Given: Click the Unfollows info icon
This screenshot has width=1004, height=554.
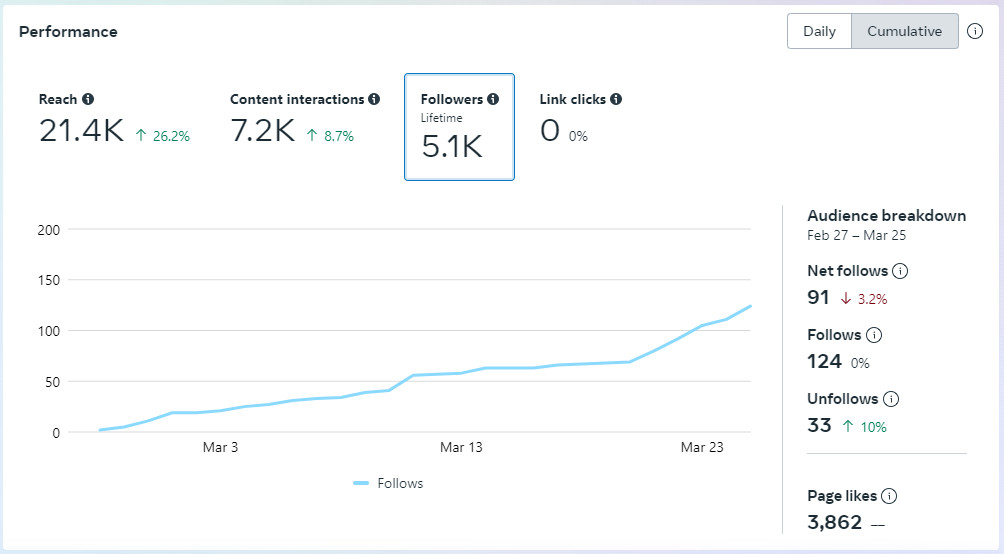Looking at the screenshot, I should coord(891,399).
